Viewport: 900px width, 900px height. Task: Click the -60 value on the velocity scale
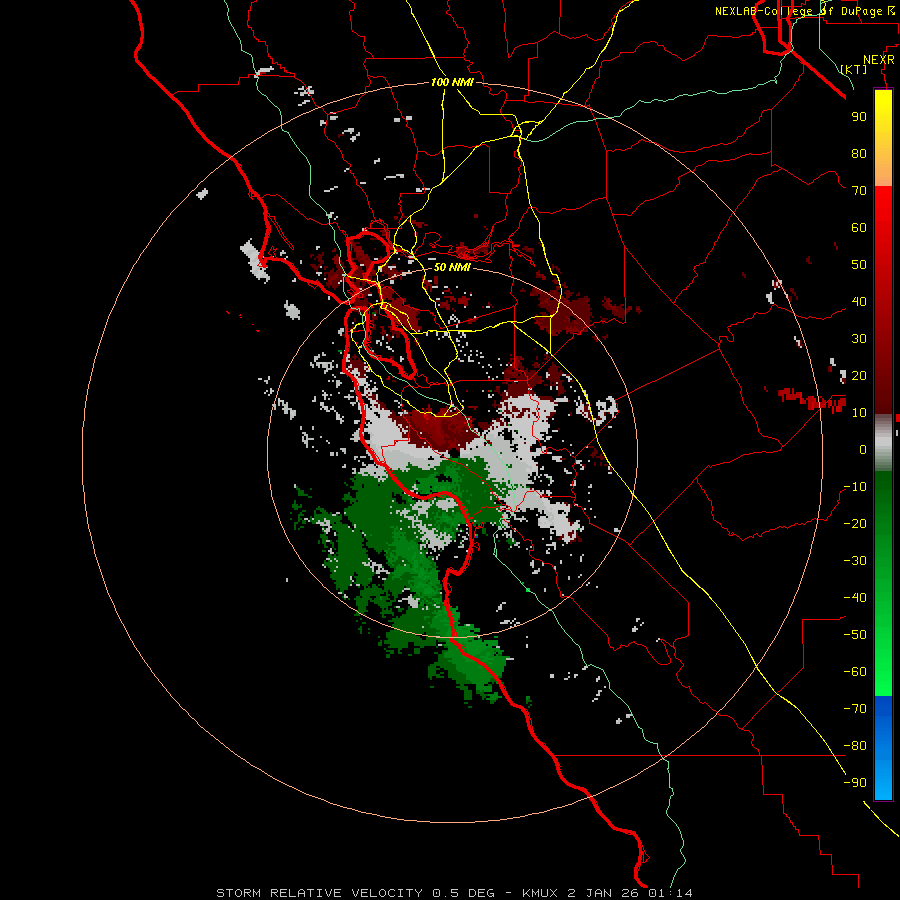coord(855,672)
